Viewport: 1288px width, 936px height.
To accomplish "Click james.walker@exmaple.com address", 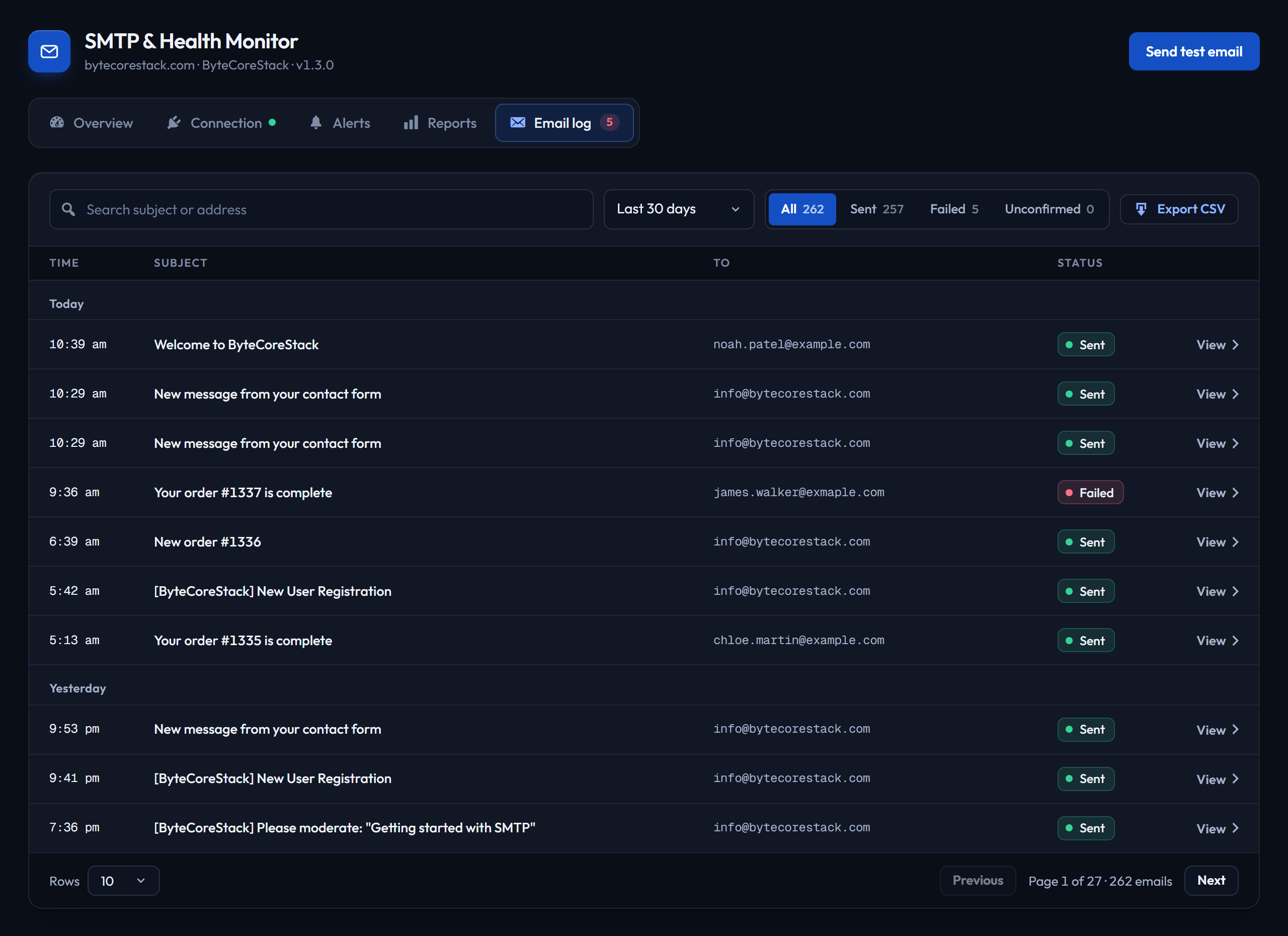I will 798,493.
